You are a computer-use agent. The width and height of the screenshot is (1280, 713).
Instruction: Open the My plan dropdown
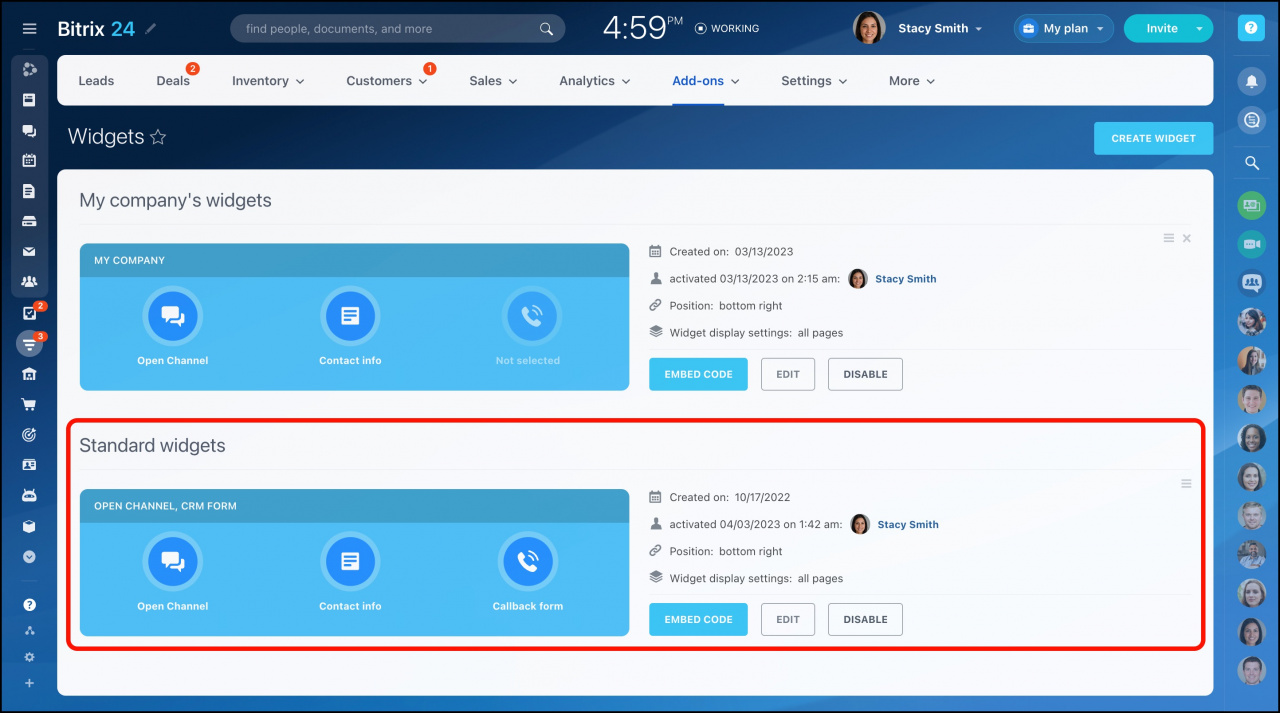(x=1064, y=29)
